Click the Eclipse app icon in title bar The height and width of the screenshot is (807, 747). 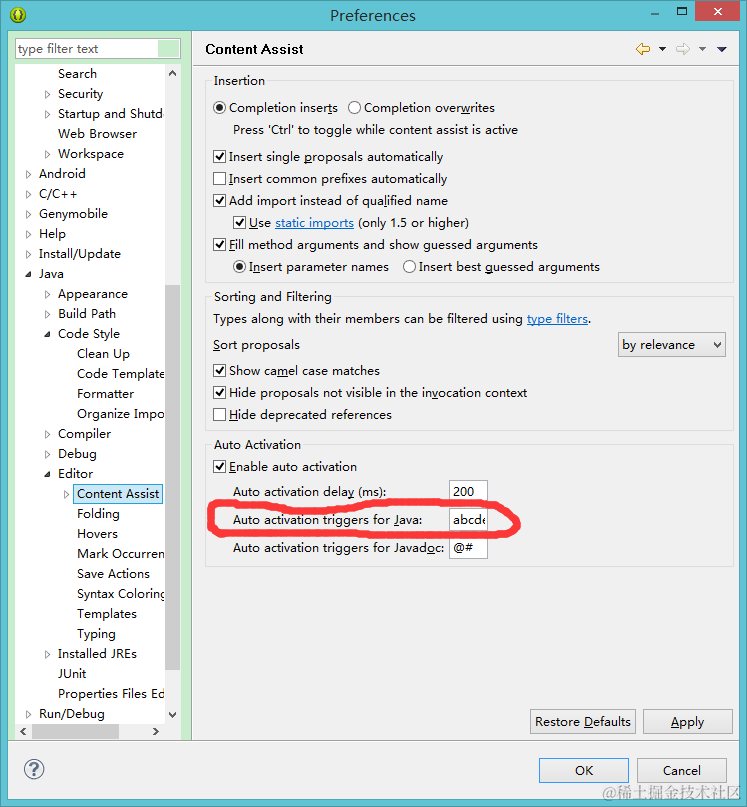point(18,15)
